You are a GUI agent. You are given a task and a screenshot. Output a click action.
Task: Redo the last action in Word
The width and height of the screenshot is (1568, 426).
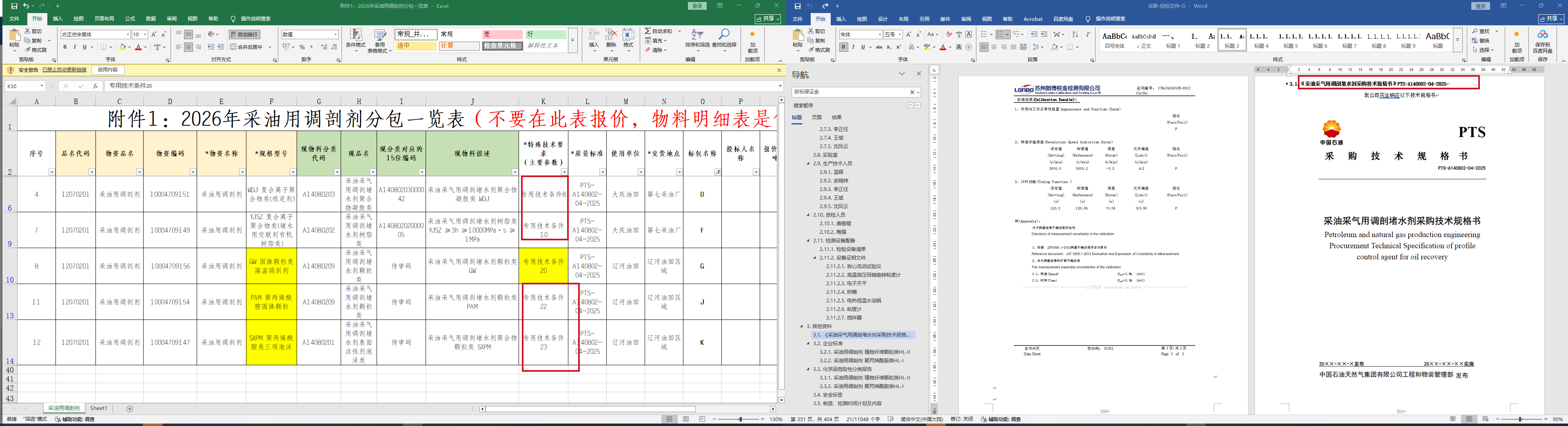(x=825, y=6)
